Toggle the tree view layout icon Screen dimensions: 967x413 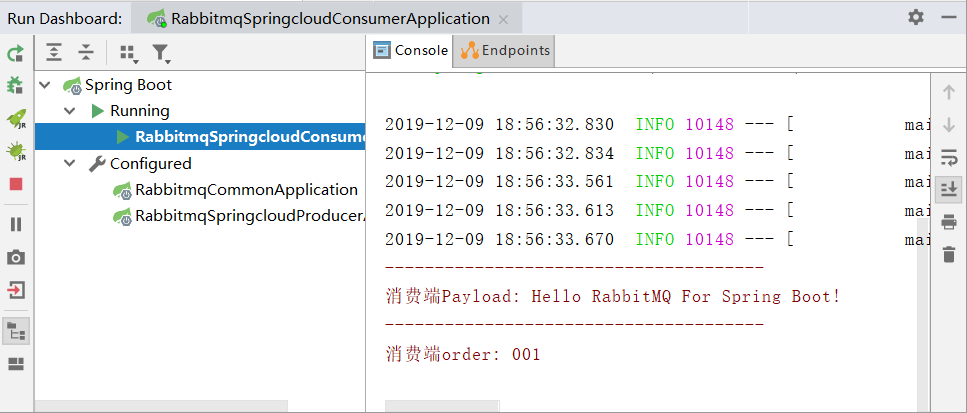tap(15, 332)
